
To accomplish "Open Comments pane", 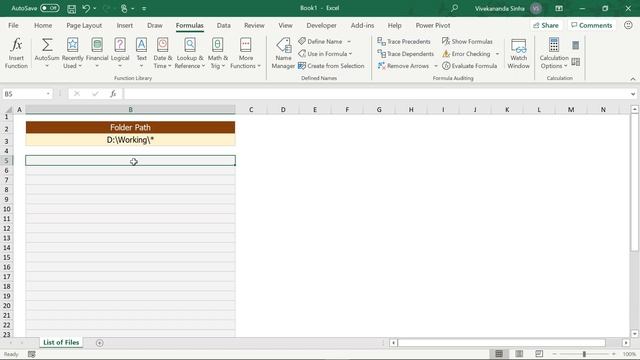I will pos(591,25).
